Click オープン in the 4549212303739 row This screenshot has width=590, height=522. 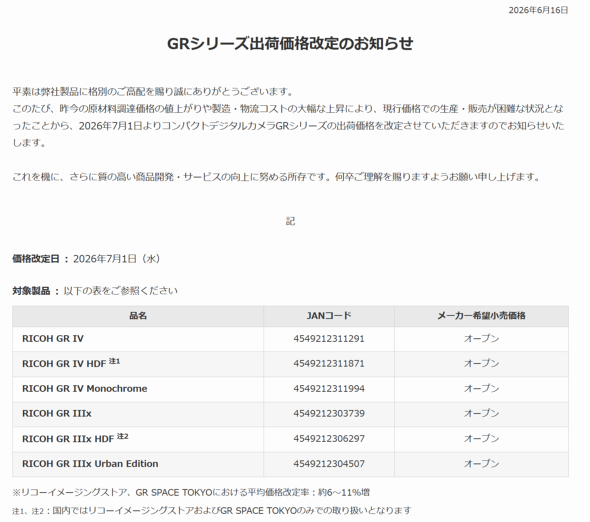[481, 414]
